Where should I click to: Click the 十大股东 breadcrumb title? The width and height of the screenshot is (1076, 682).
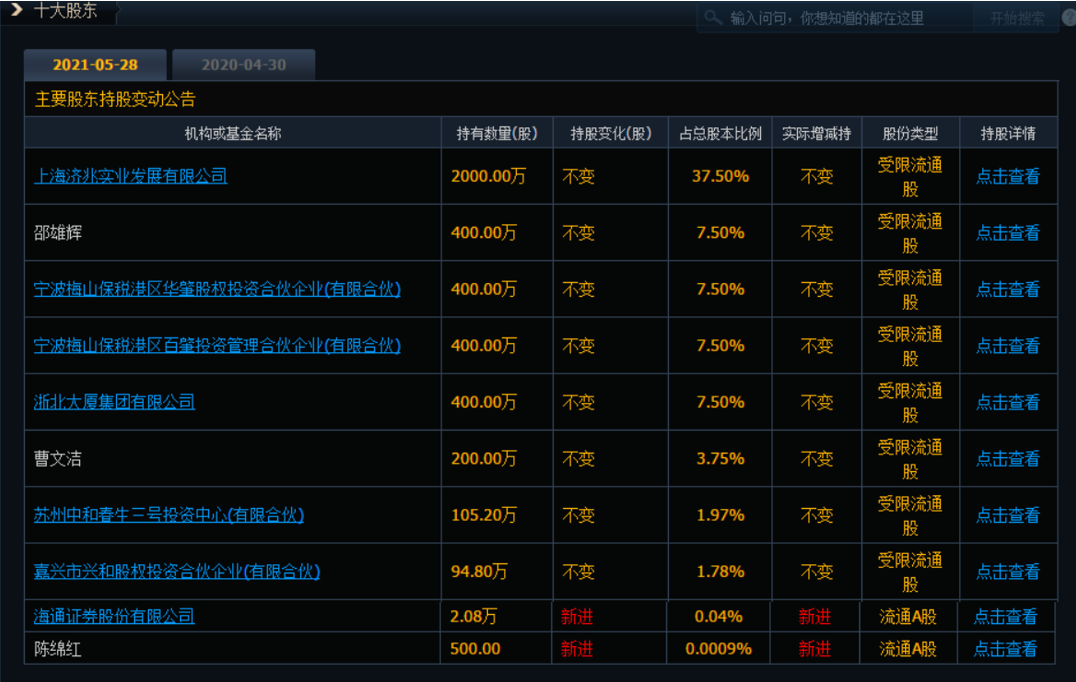click(62, 13)
